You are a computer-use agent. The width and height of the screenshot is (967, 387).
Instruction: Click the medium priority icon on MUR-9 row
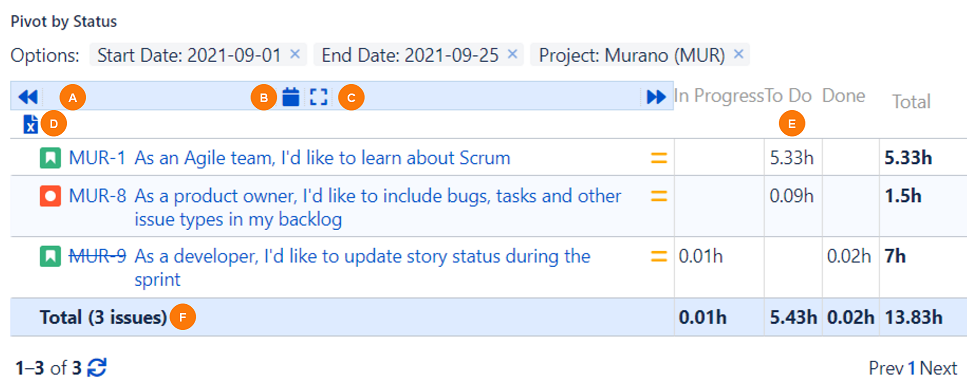(x=659, y=256)
